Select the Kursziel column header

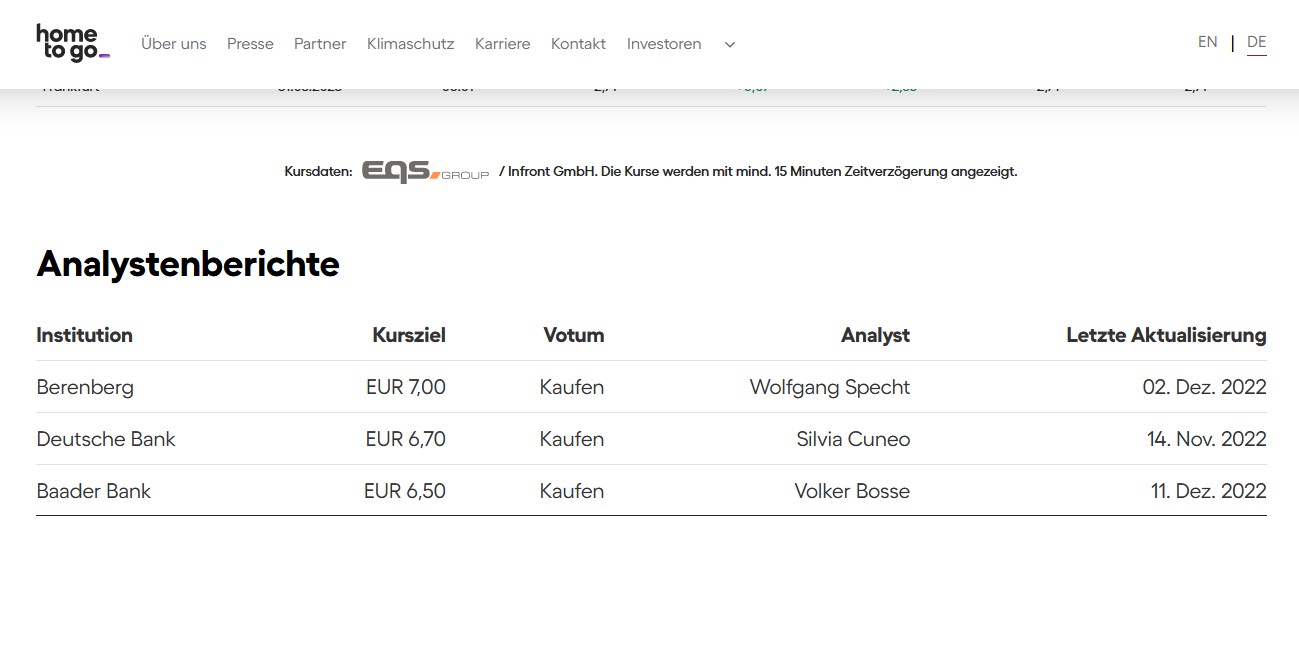[x=408, y=335]
